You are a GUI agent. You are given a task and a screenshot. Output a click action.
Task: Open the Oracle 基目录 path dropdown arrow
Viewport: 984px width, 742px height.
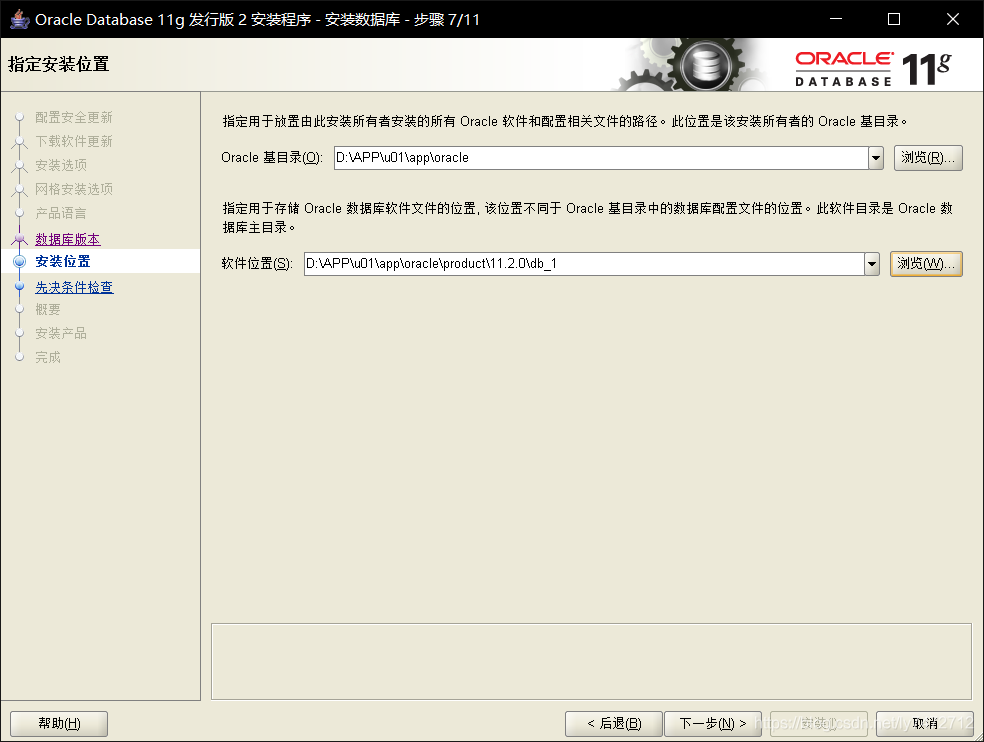pyautogui.click(x=876, y=158)
